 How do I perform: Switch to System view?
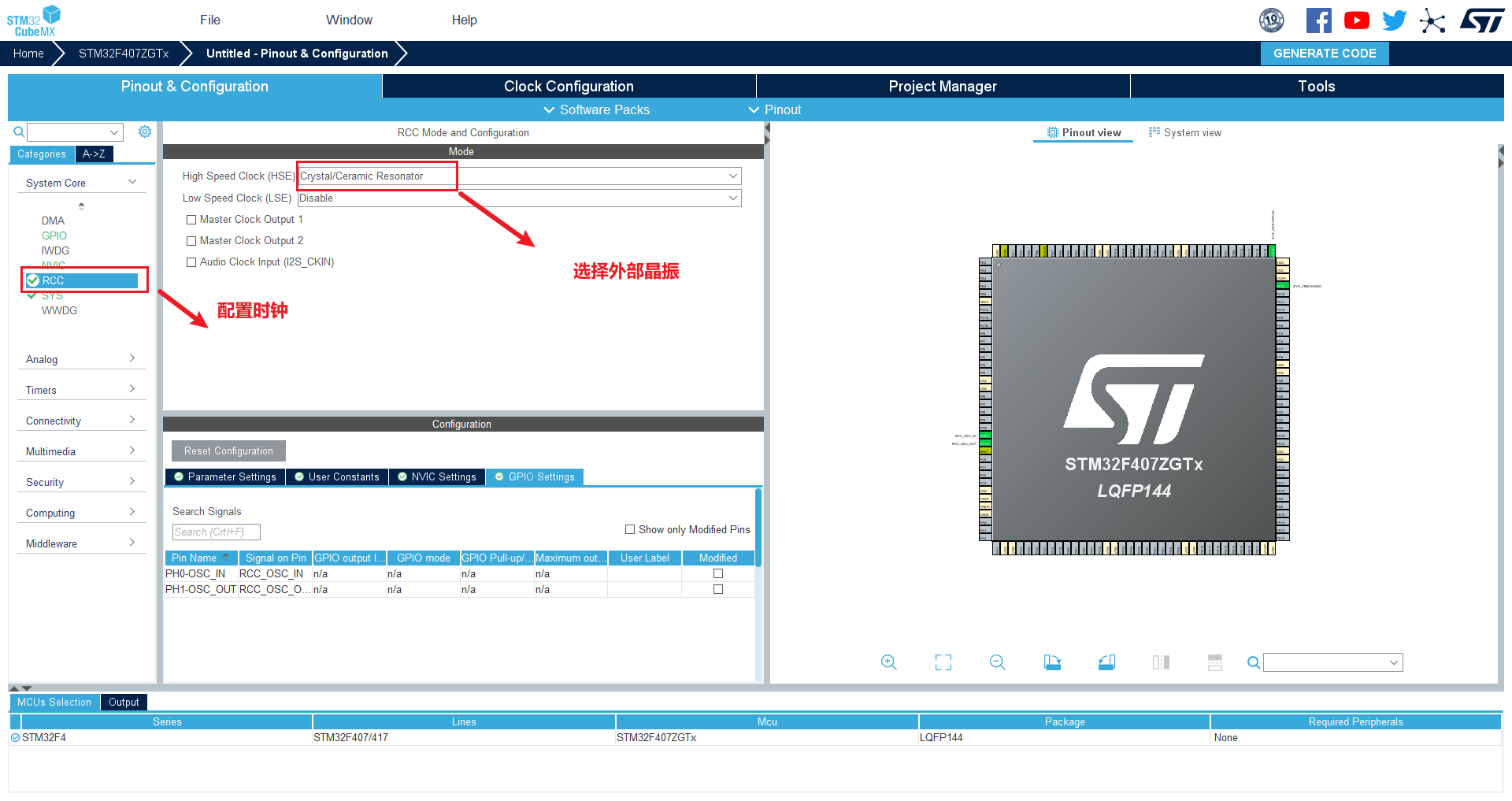click(1185, 132)
